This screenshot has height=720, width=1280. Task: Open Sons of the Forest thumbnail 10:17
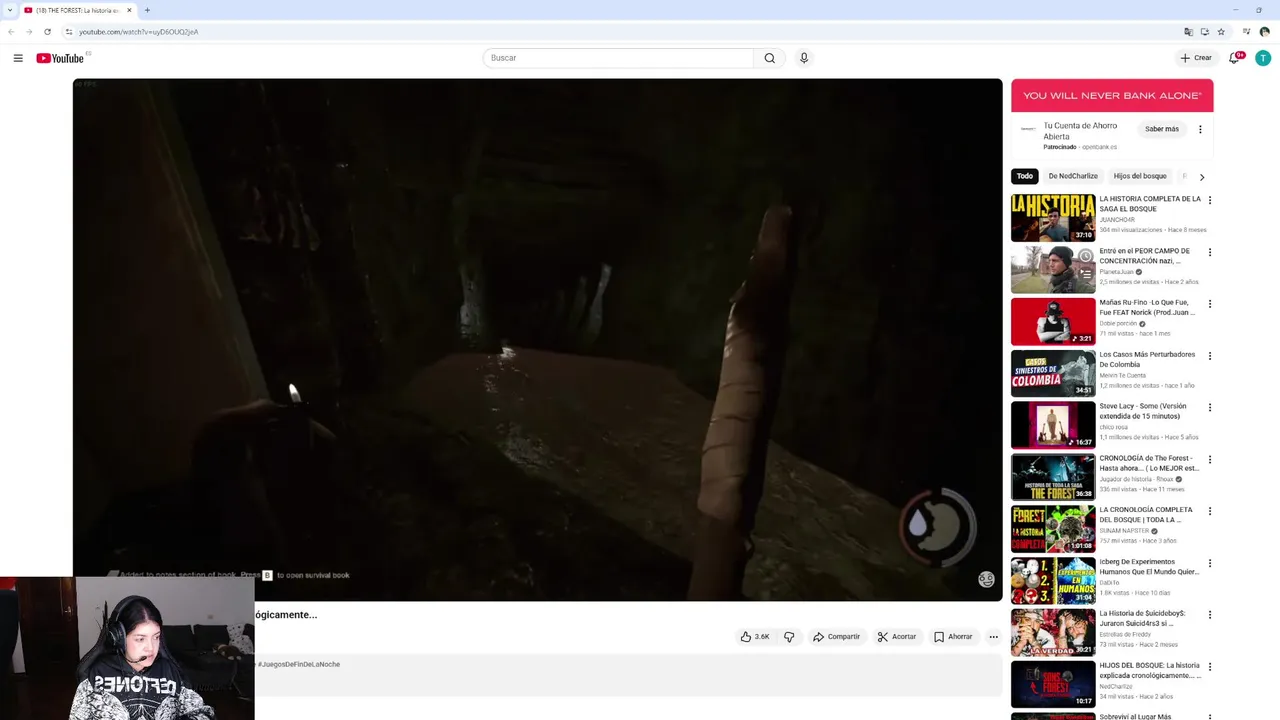point(1053,685)
